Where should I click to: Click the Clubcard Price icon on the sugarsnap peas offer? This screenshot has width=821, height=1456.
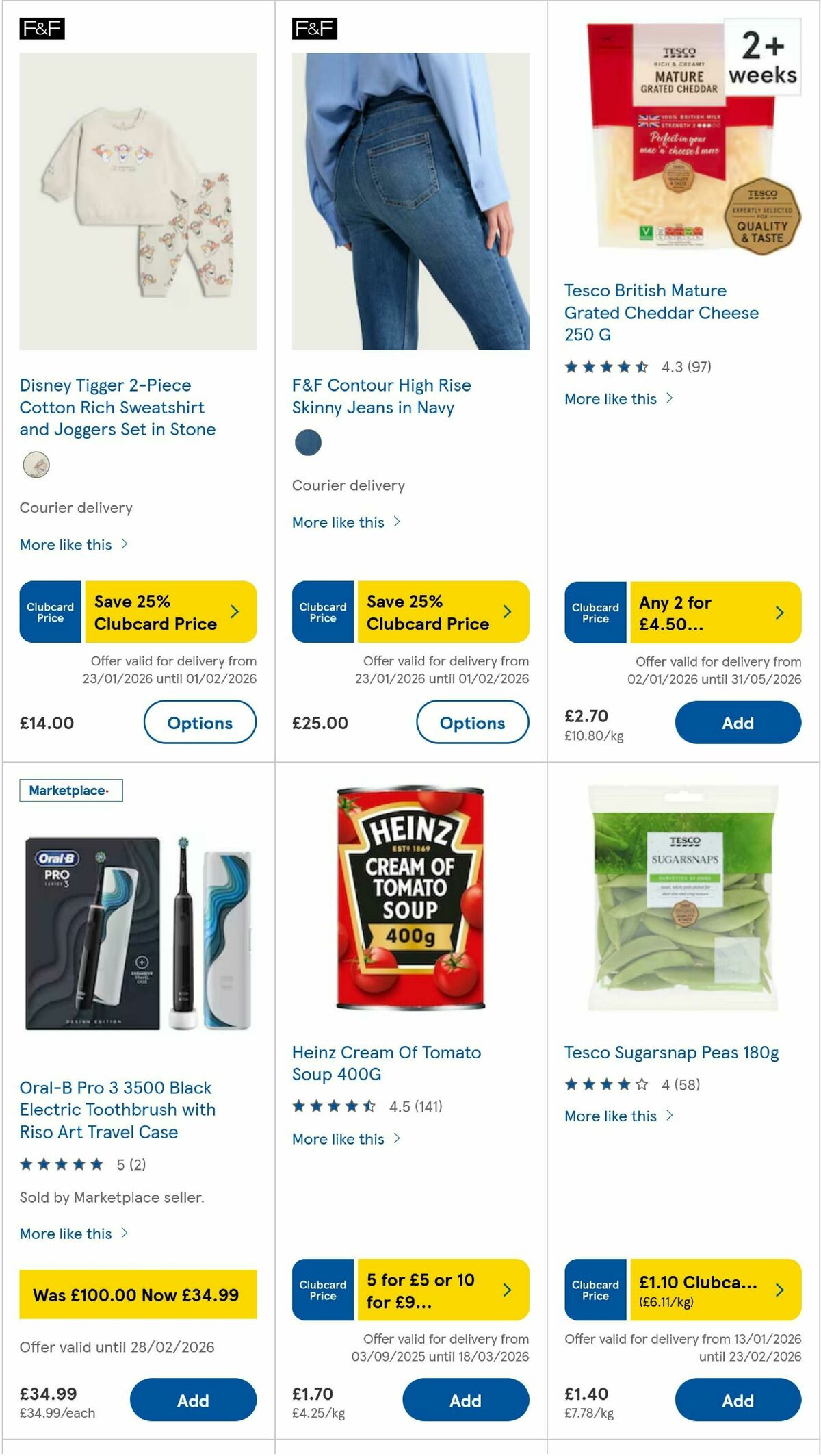pyautogui.click(x=595, y=1290)
